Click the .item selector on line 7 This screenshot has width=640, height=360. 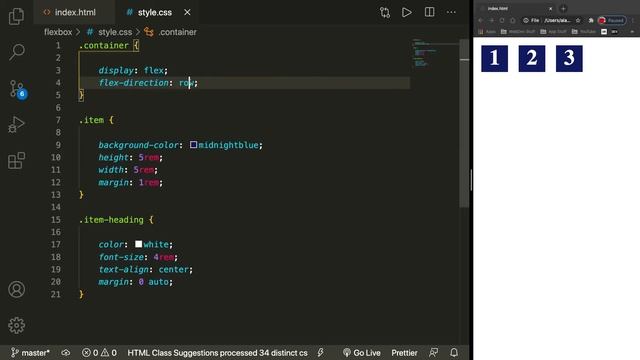pyautogui.click(x=91, y=120)
